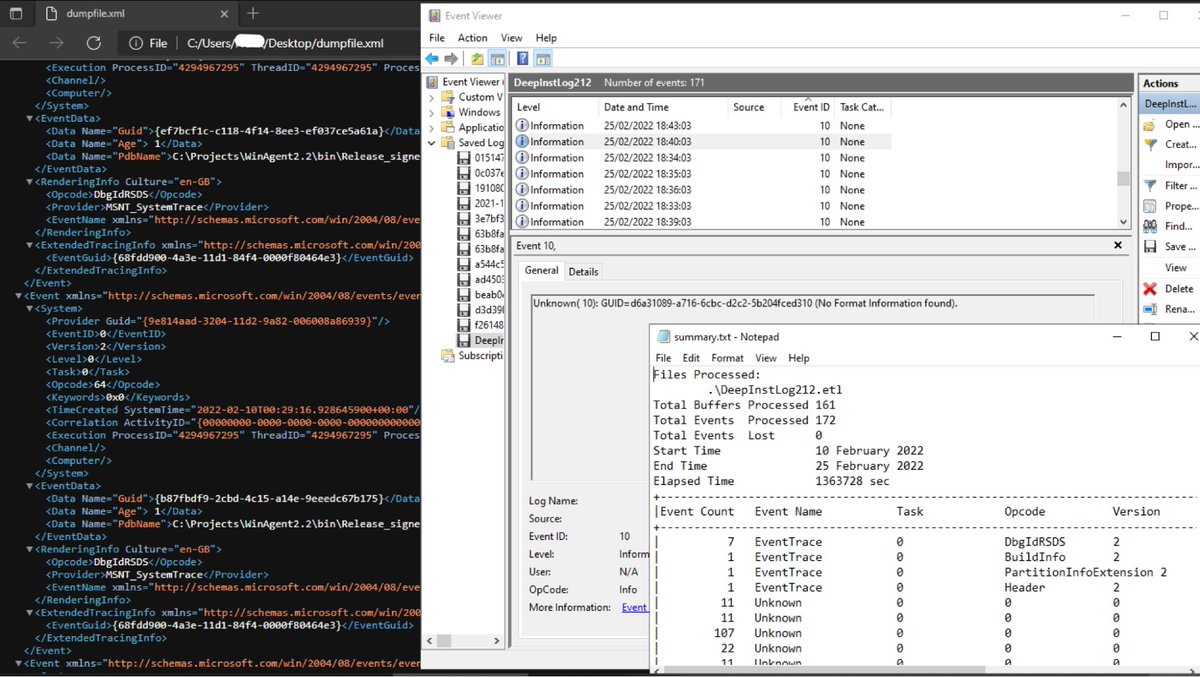
Task: Click Save floppy-disk action icon
Action: point(1150,247)
